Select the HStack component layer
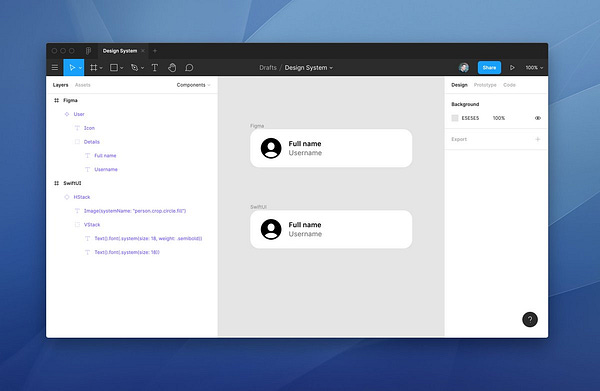The height and width of the screenshot is (391, 600). tap(82, 197)
